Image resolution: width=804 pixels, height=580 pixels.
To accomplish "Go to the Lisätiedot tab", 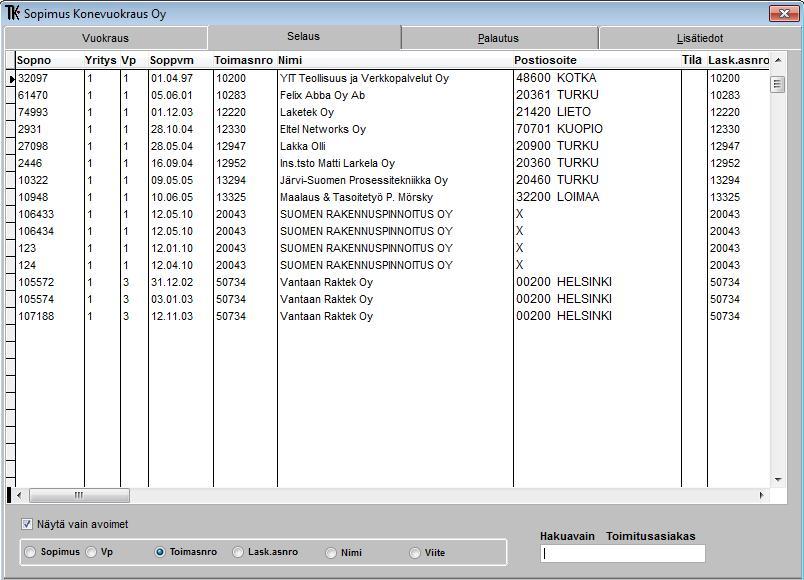I will point(700,38).
